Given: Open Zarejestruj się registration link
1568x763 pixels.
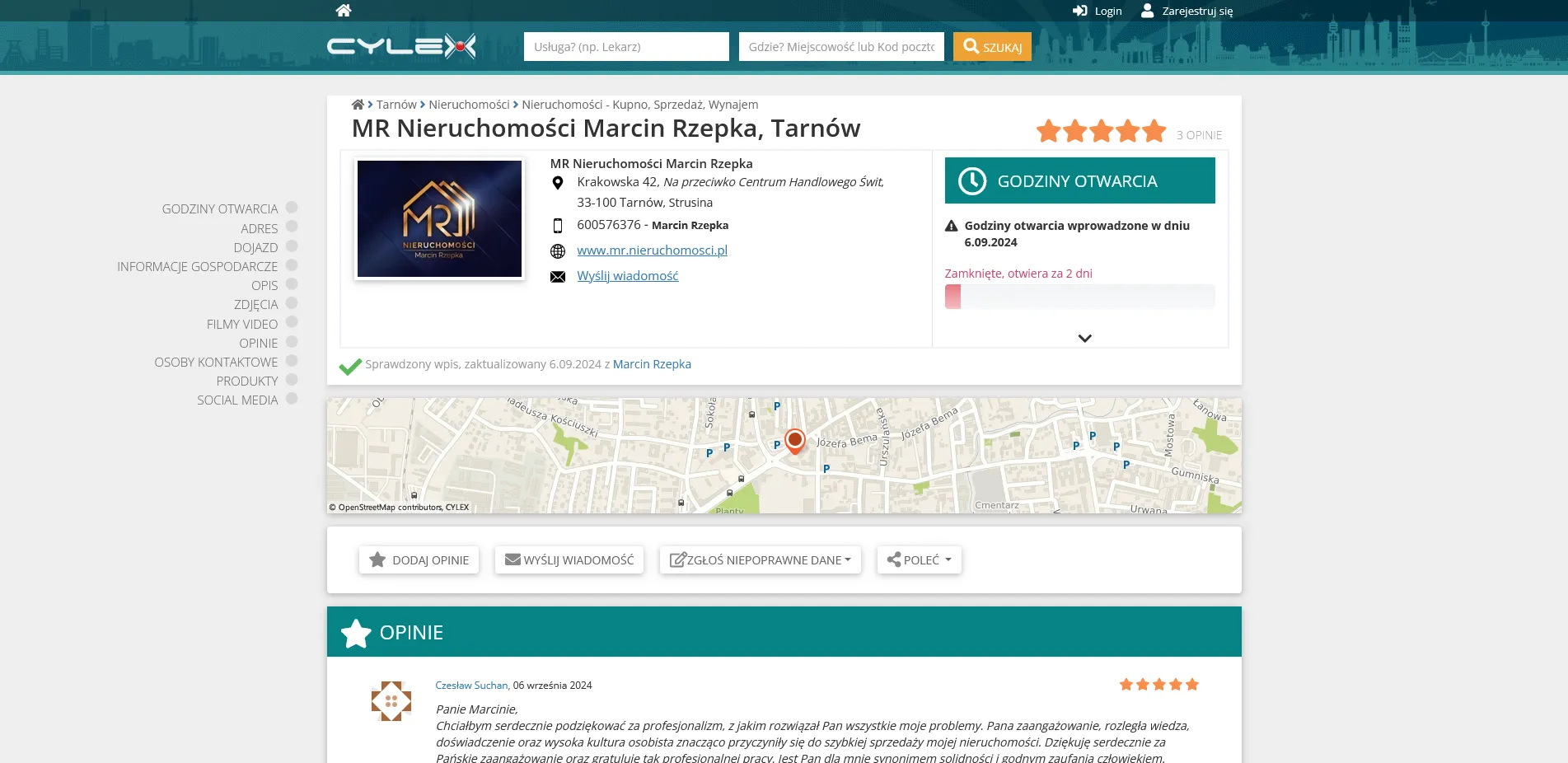Looking at the screenshot, I should (x=1197, y=11).
